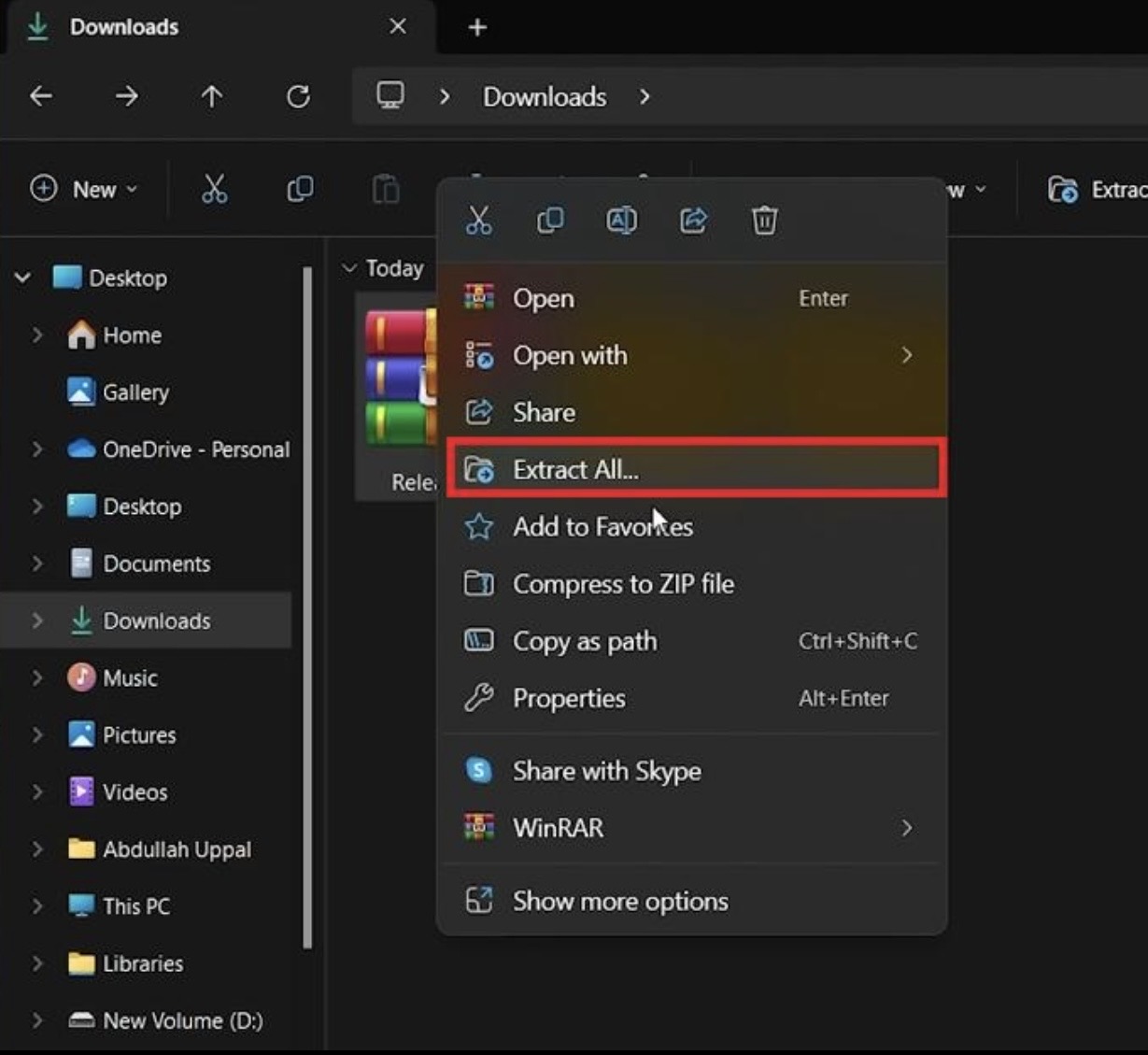Click the Extract button in the Explorer toolbar
Viewport: 1148px width, 1055px height.
(1097, 190)
